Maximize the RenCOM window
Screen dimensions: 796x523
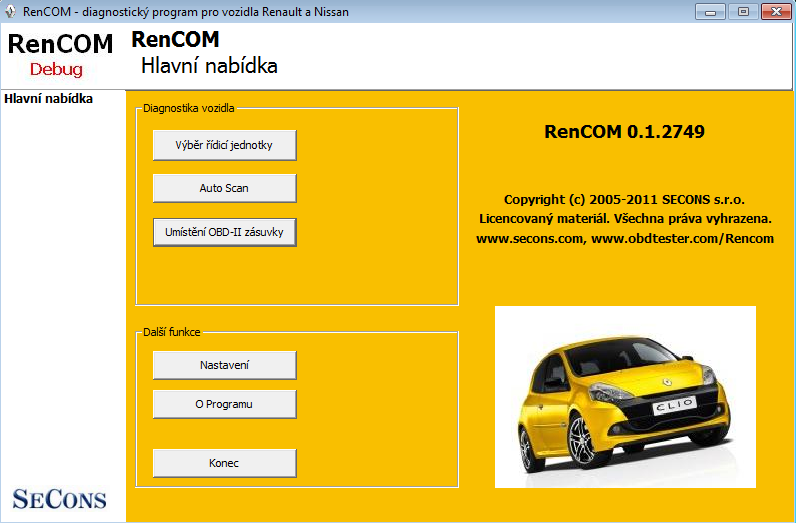[743, 12]
